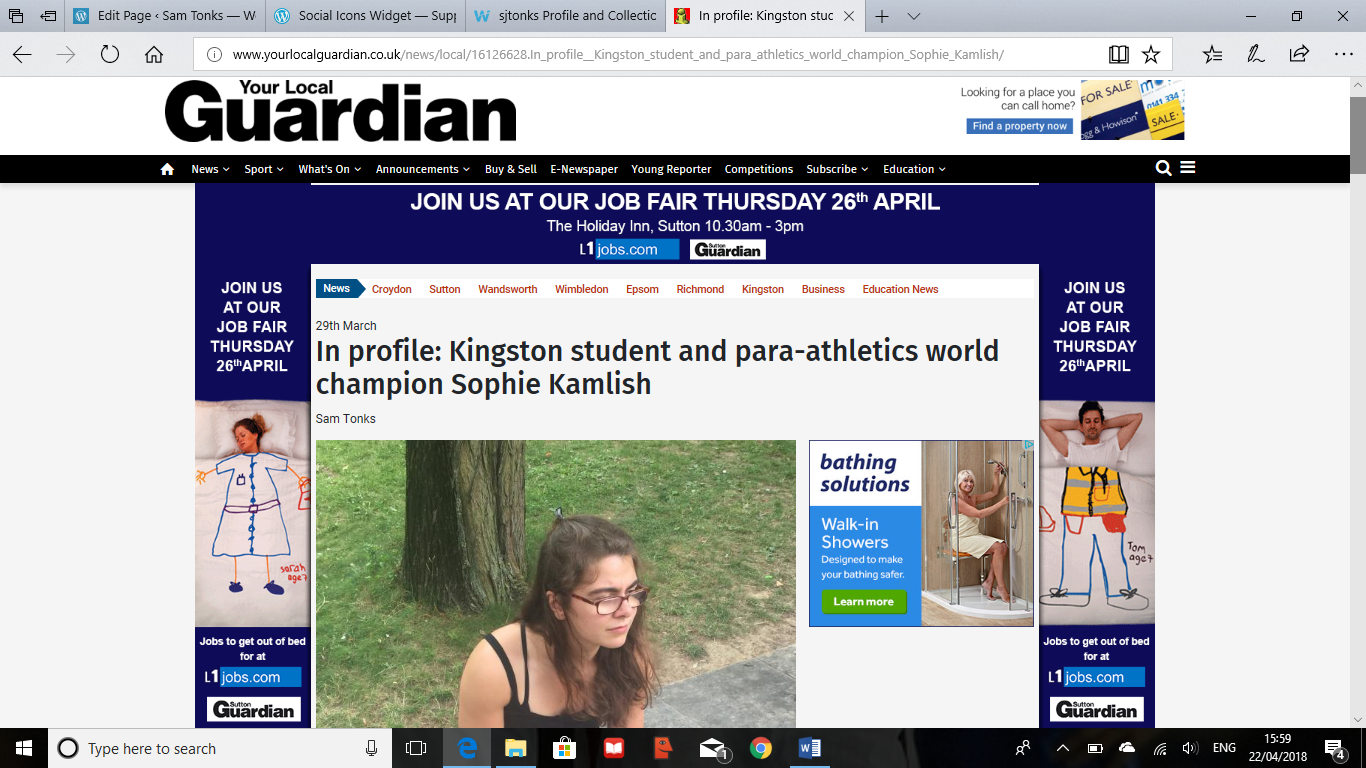Open the Kingston local news link
The width and height of the screenshot is (1366, 768).
[x=762, y=289]
